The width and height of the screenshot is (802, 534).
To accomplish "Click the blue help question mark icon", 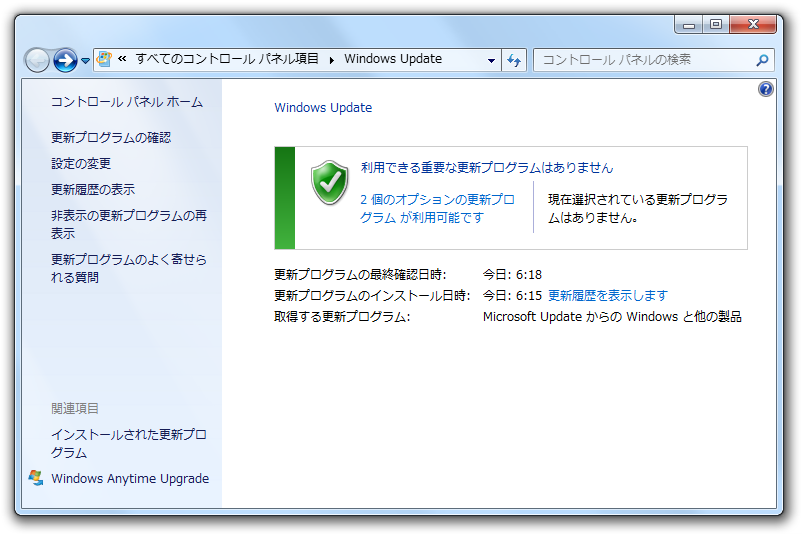I will click(x=766, y=89).
